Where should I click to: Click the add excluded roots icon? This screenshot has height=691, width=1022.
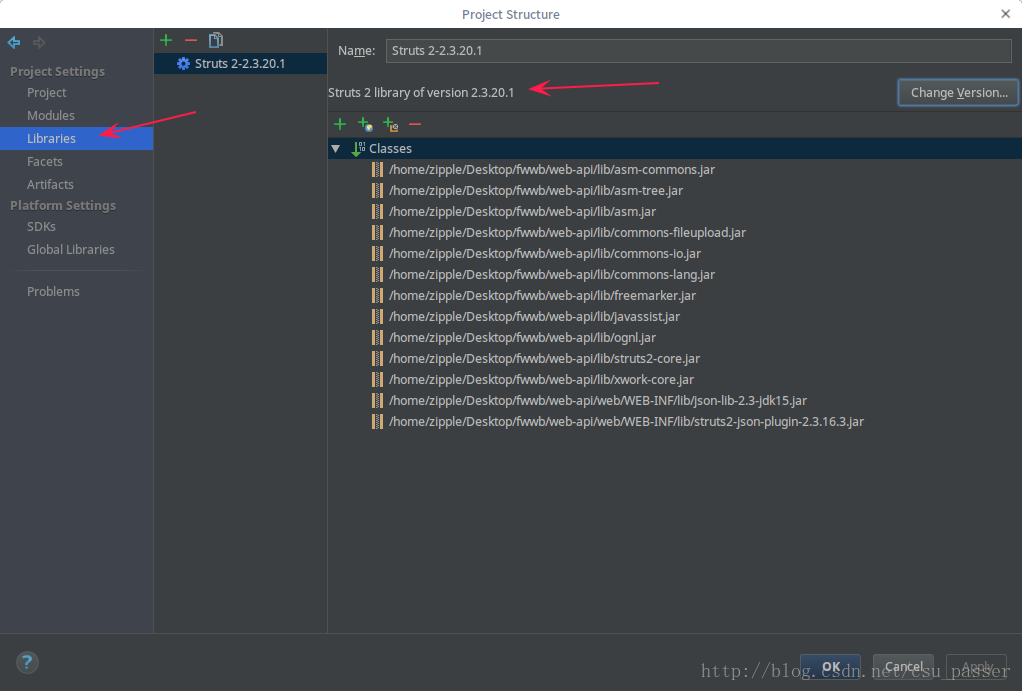[x=390, y=124]
